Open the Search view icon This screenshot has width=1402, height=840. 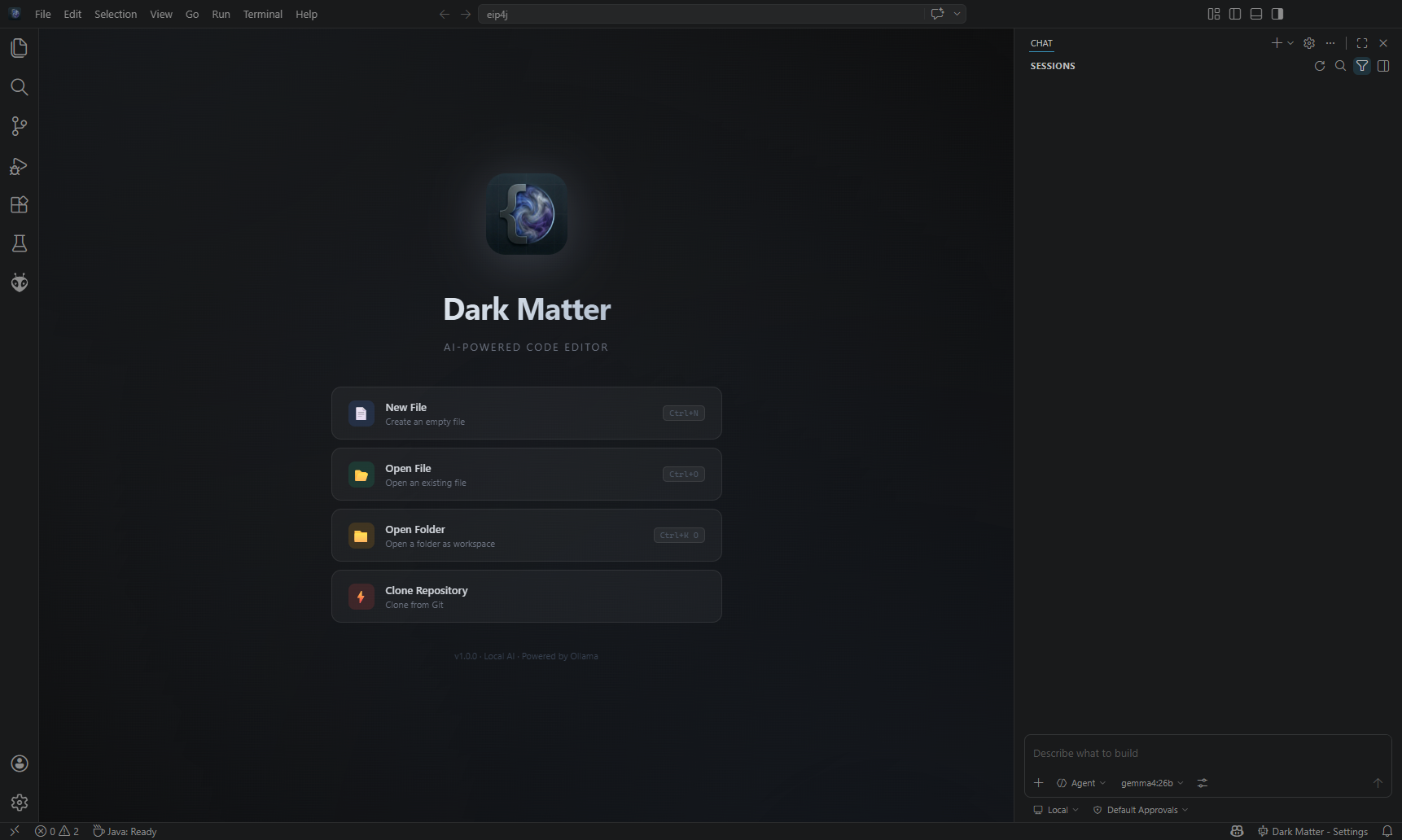coord(19,87)
